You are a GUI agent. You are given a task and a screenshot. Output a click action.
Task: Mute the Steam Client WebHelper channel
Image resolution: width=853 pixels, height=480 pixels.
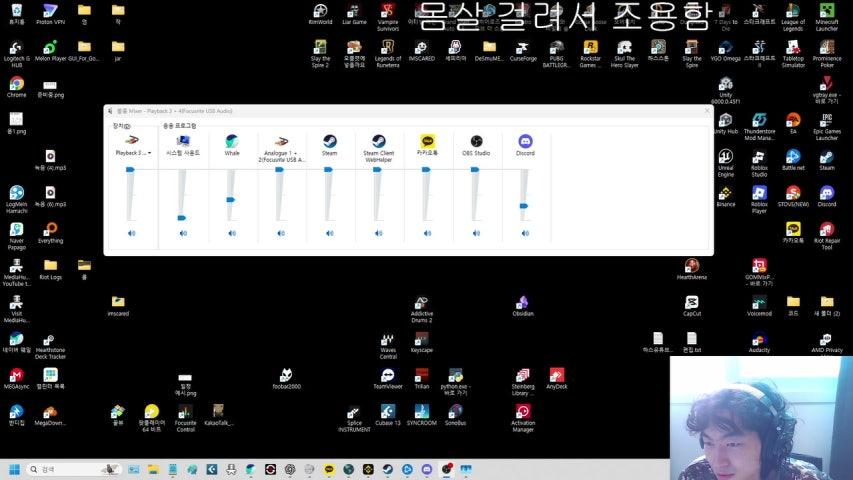[379, 233]
